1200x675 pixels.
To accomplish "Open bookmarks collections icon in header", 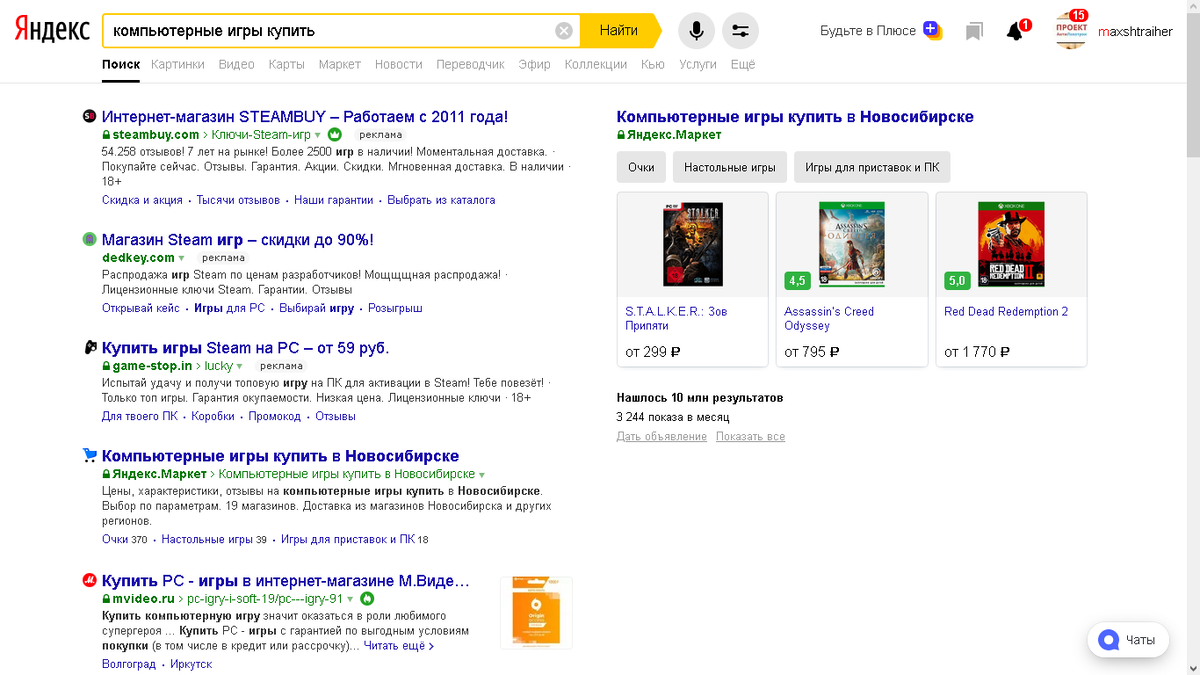I will pos(974,31).
